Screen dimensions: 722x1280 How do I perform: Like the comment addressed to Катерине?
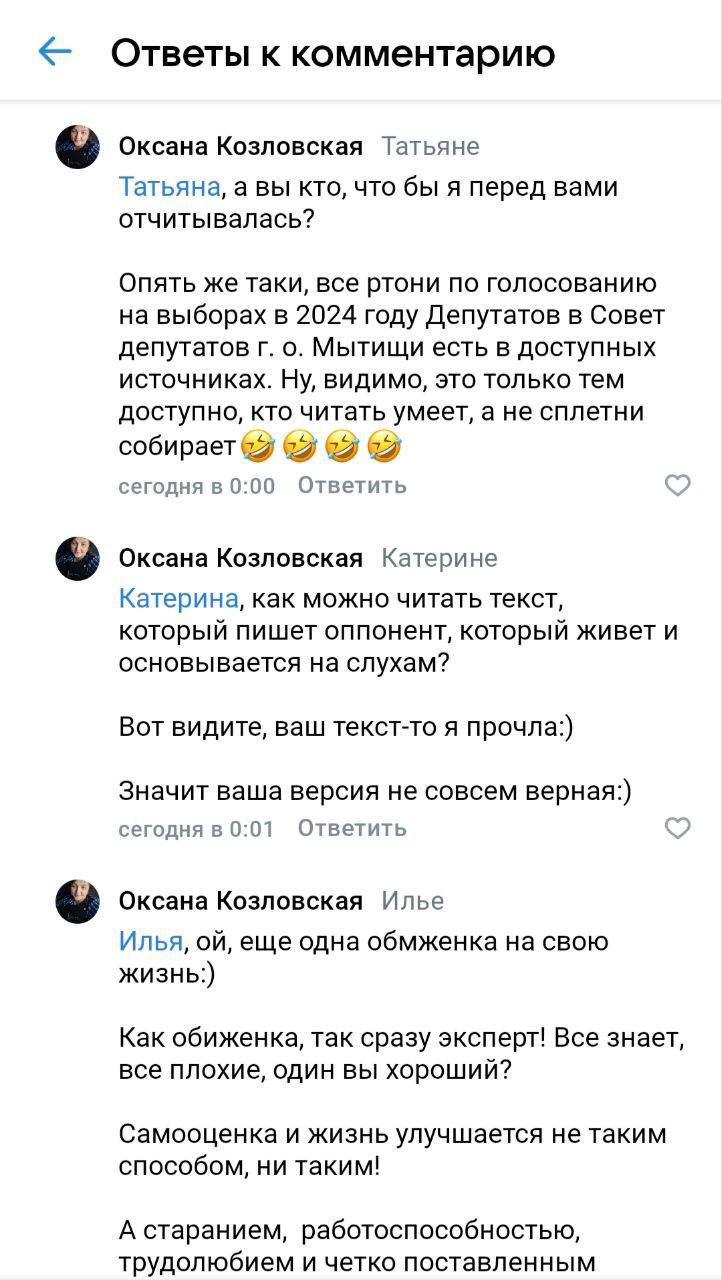678,828
